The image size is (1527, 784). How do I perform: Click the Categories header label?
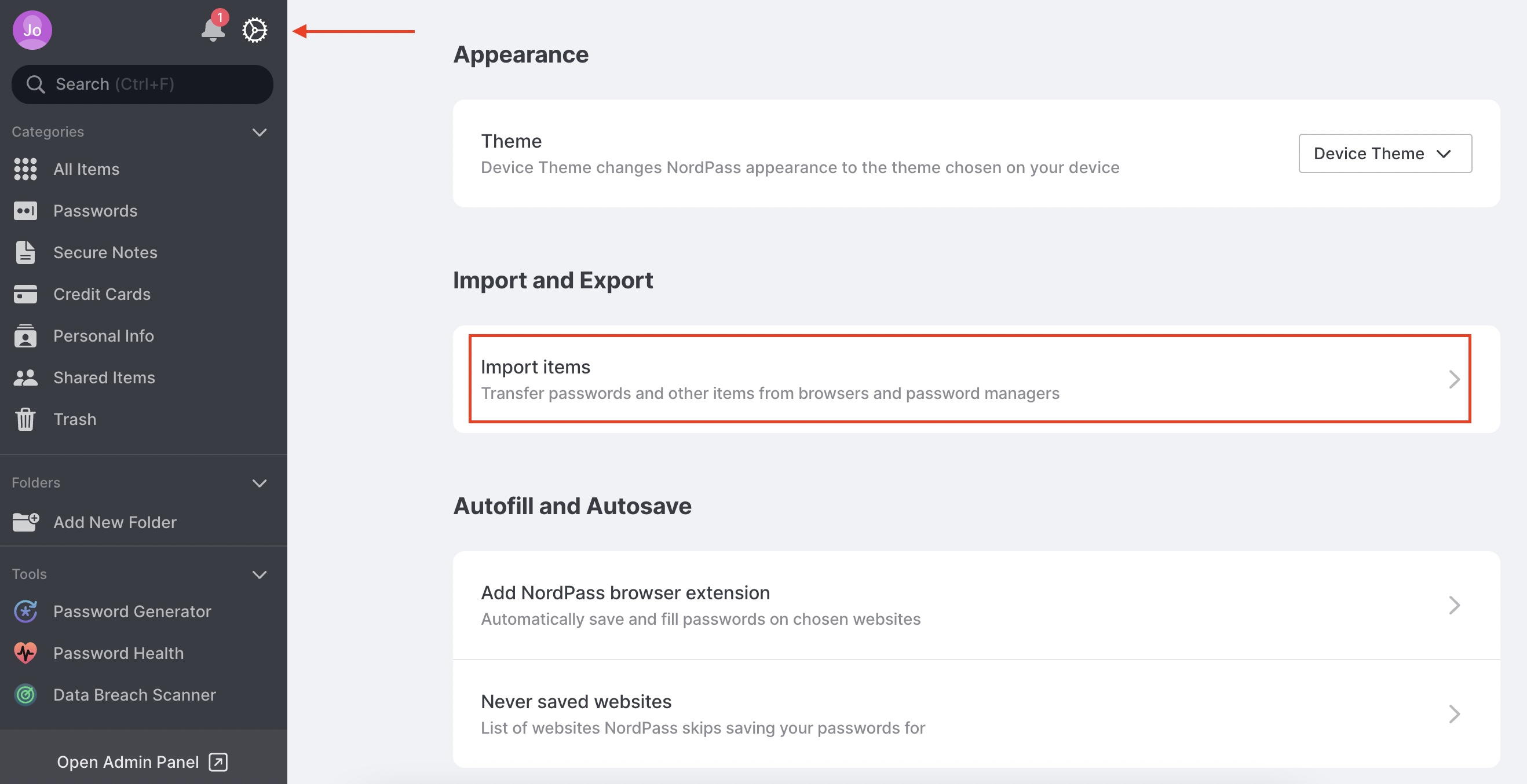click(x=48, y=131)
